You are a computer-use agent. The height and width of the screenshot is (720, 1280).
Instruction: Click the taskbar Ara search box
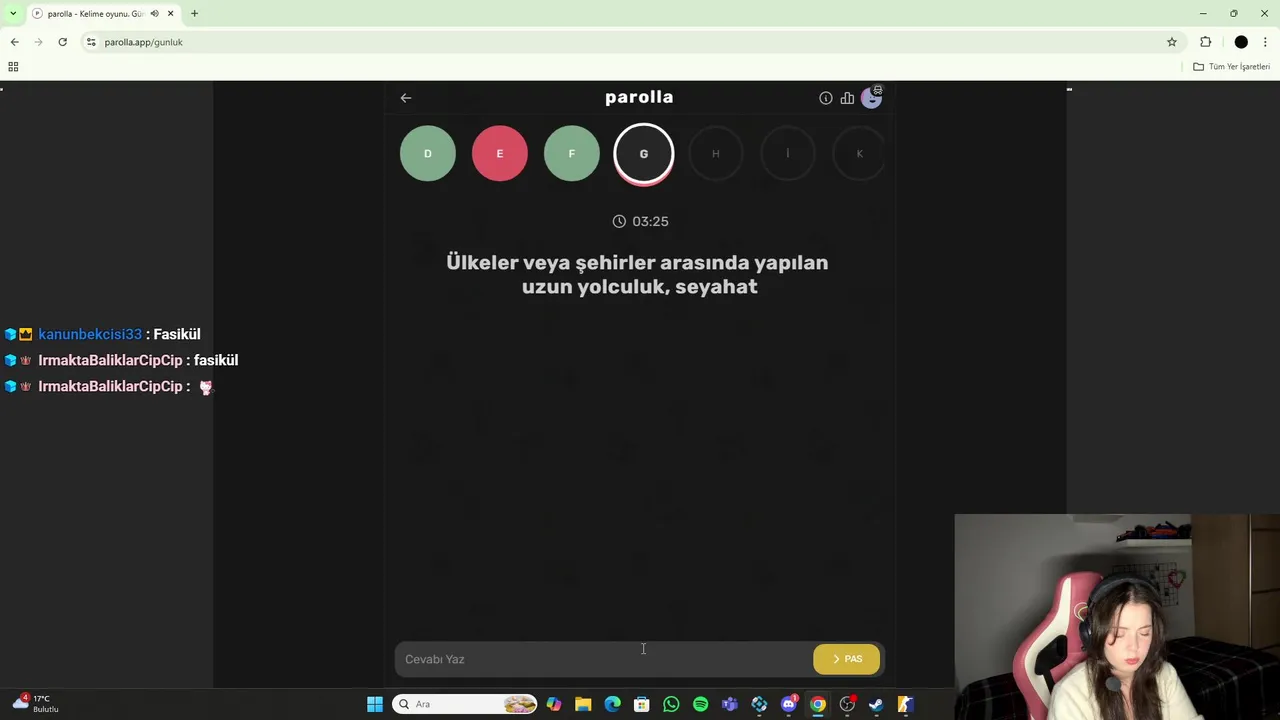coord(465,704)
